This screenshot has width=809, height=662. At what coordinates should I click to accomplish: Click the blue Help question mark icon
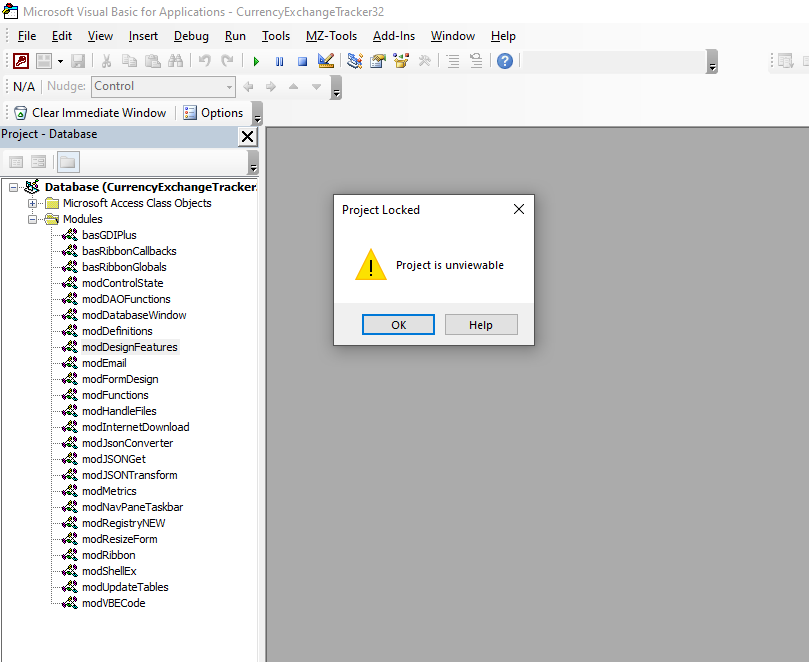tap(505, 61)
